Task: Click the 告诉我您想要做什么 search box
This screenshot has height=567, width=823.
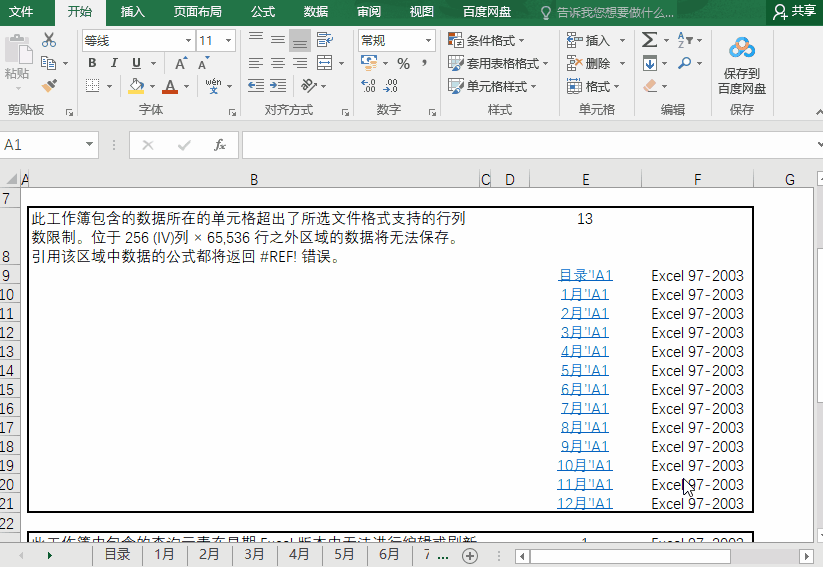Action: 608,13
